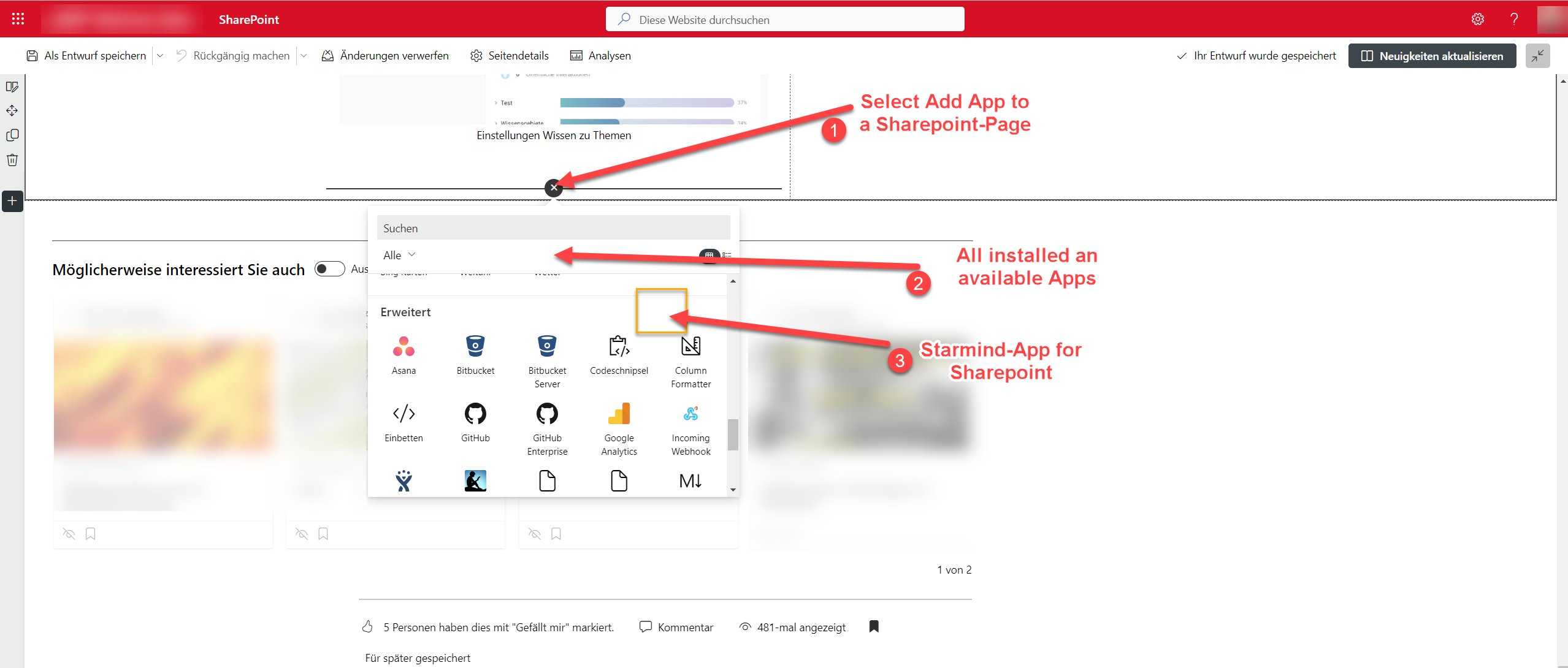
Task: Add the GitHub Enterprise web part
Action: pos(547,429)
